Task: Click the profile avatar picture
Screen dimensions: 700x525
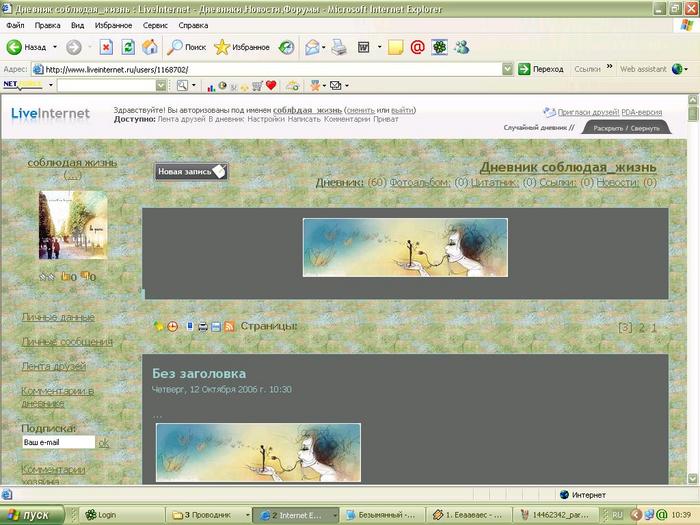Action: [x=73, y=225]
